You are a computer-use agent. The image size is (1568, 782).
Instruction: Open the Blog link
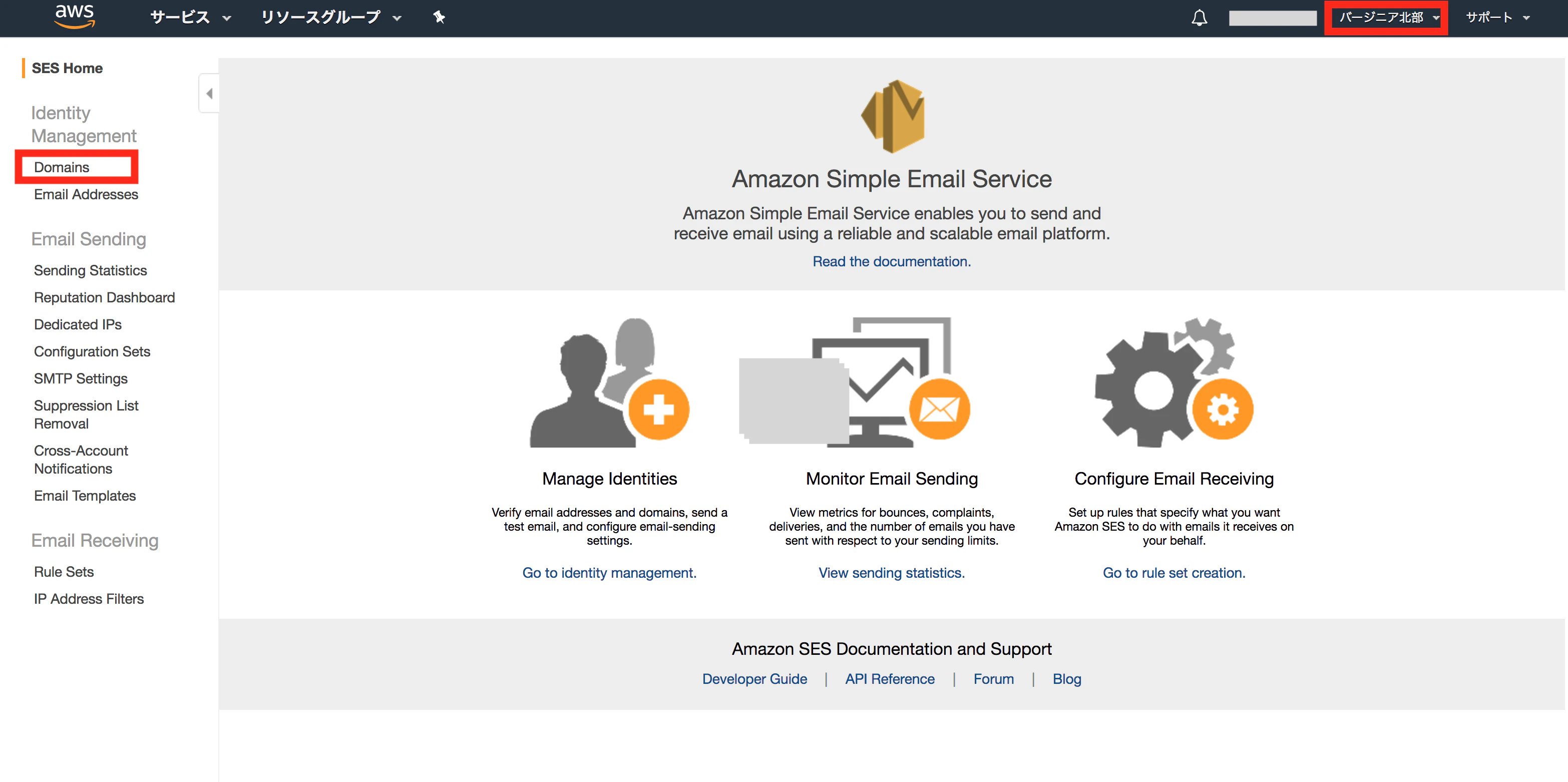[x=1067, y=678]
